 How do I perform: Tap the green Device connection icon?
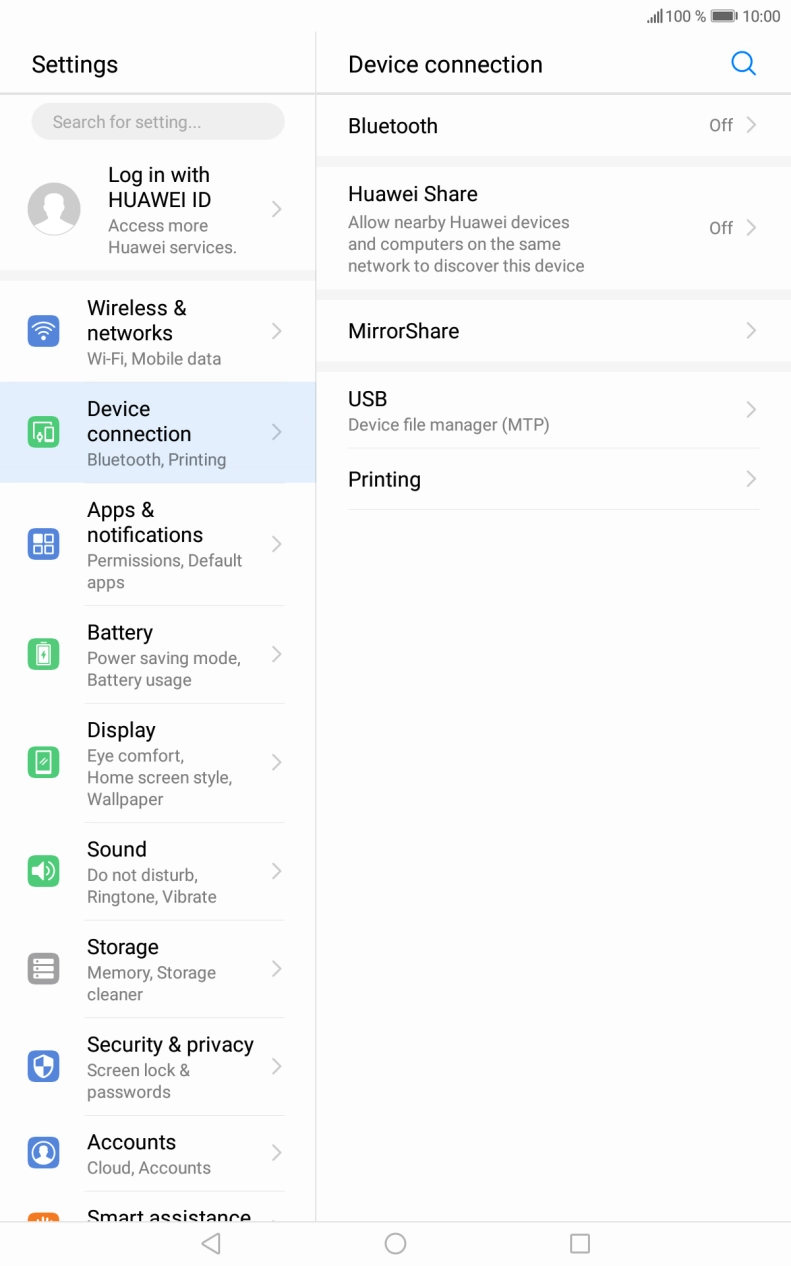[x=43, y=432]
